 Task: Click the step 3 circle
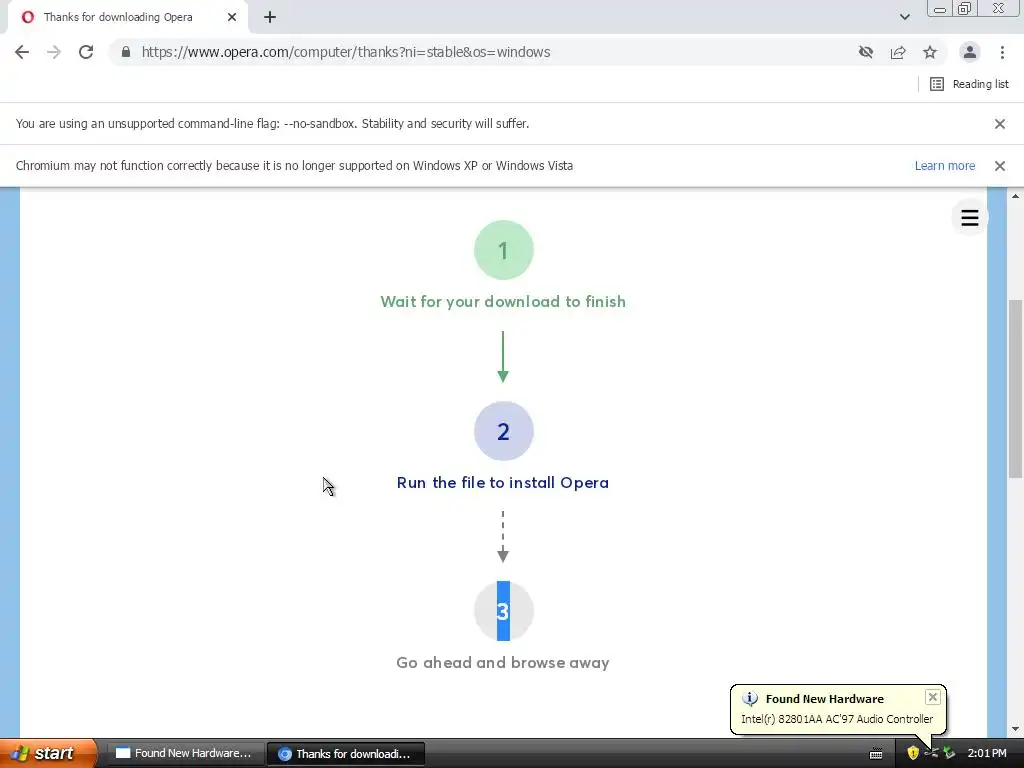504,611
